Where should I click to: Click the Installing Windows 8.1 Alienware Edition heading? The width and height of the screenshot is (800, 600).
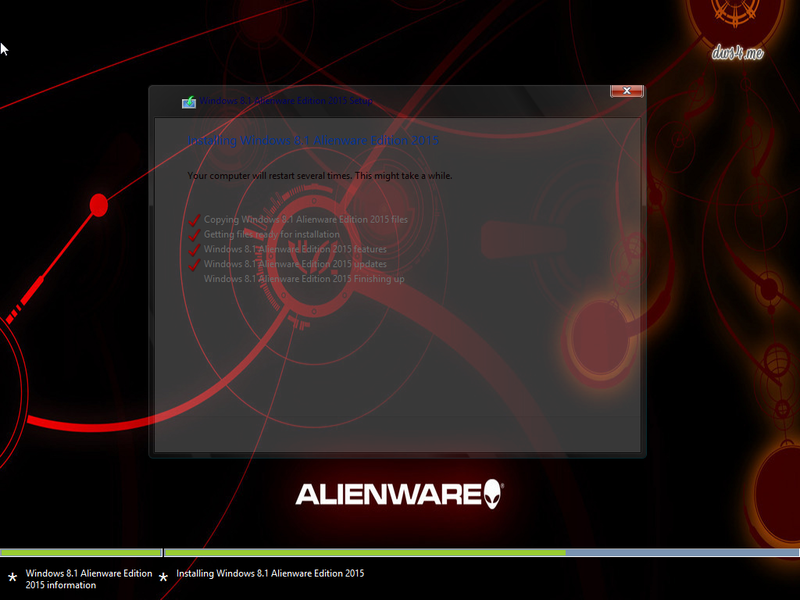point(313,140)
